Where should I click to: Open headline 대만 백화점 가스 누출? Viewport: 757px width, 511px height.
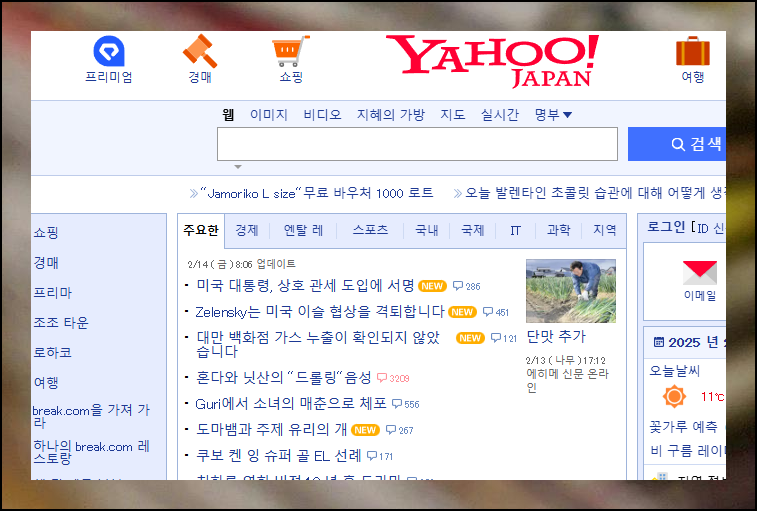[318, 344]
